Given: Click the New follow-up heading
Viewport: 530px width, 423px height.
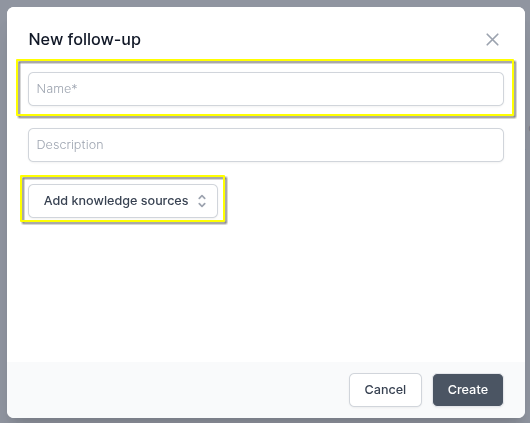Looking at the screenshot, I should coord(85,40).
